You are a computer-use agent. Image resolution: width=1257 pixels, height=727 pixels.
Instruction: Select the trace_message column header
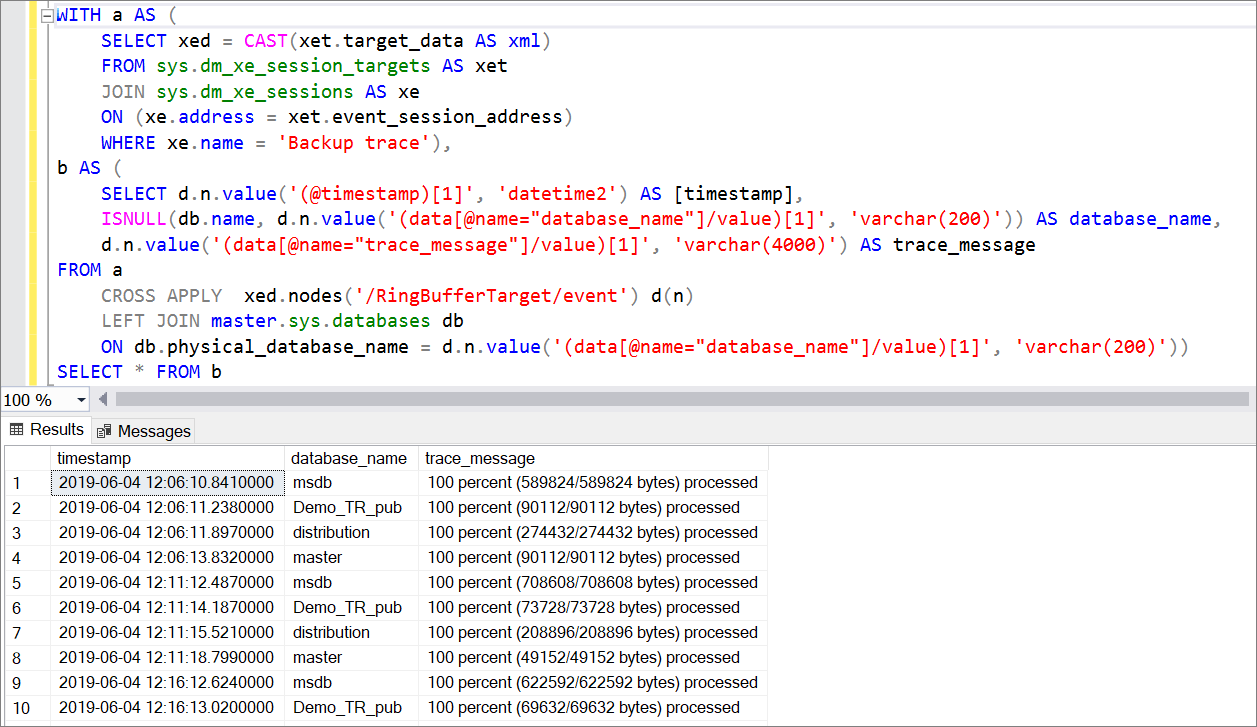pyautogui.click(x=593, y=458)
